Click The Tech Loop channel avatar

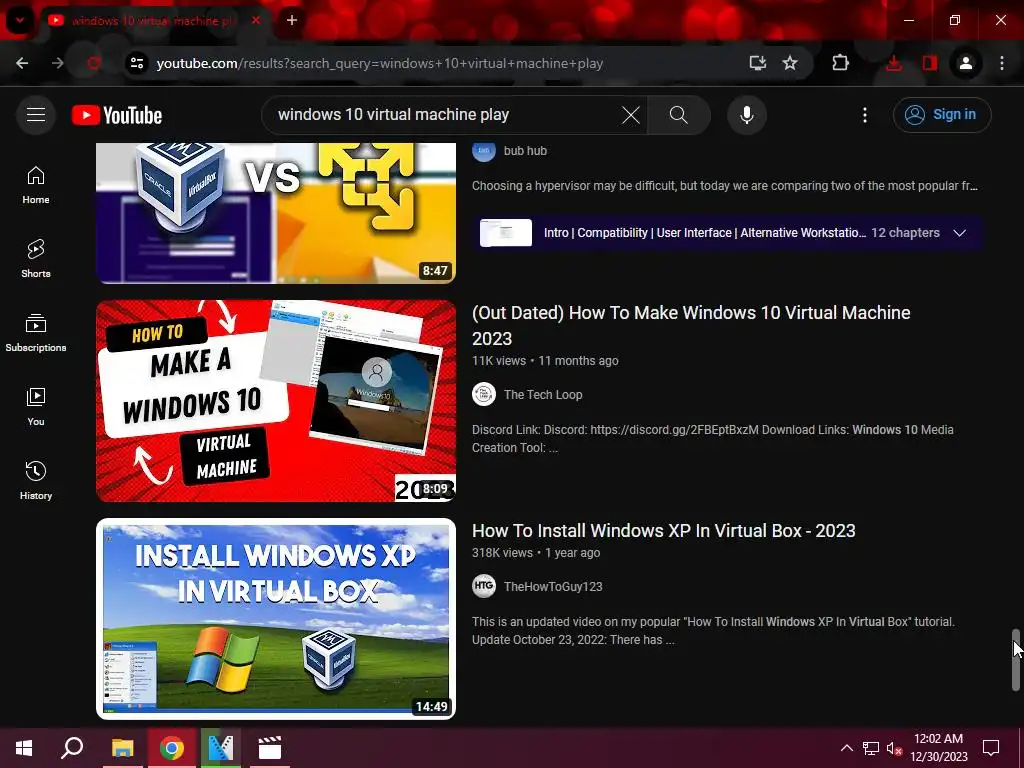(x=484, y=394)
